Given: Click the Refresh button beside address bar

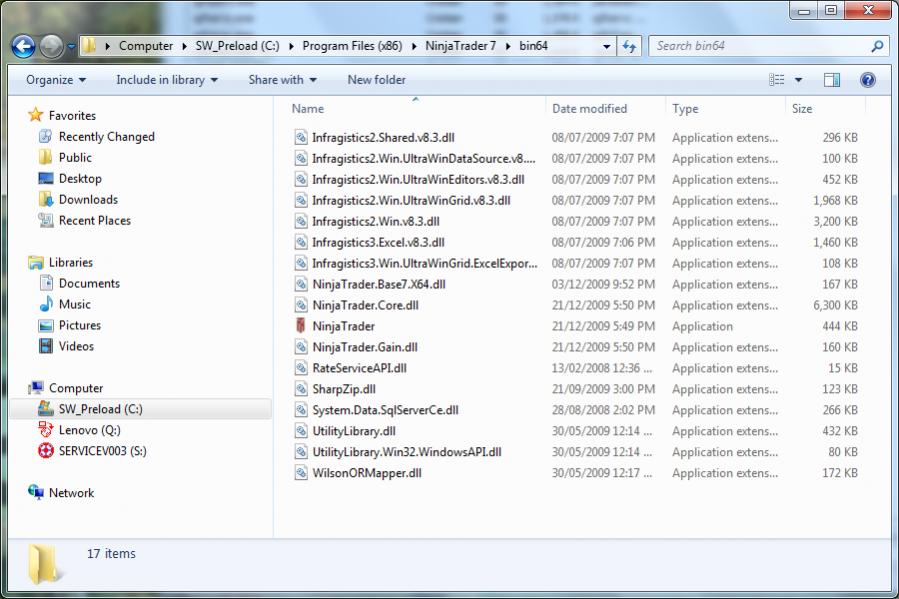Looking at the screenshot, I should coord(629,46).
